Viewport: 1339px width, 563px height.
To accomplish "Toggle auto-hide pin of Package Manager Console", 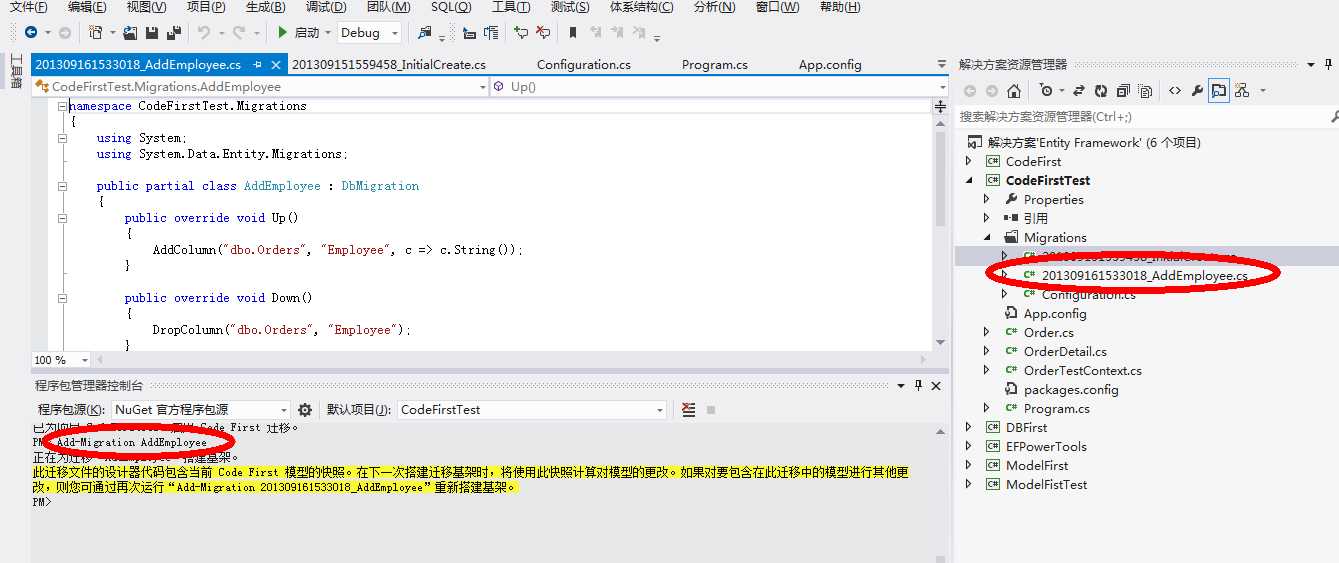I will point(918,385).
